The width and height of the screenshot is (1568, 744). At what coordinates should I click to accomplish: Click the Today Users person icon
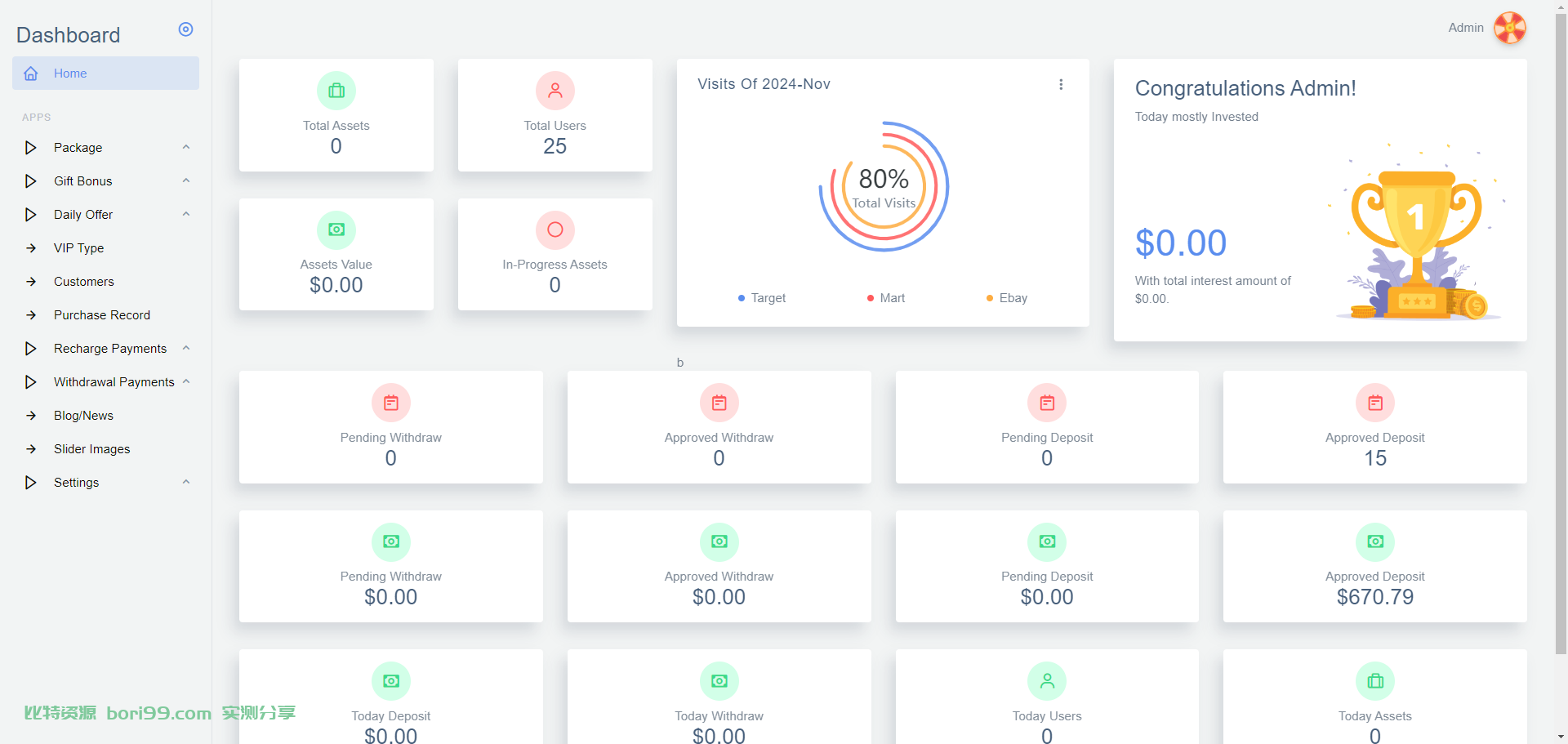click(1047, 681)
